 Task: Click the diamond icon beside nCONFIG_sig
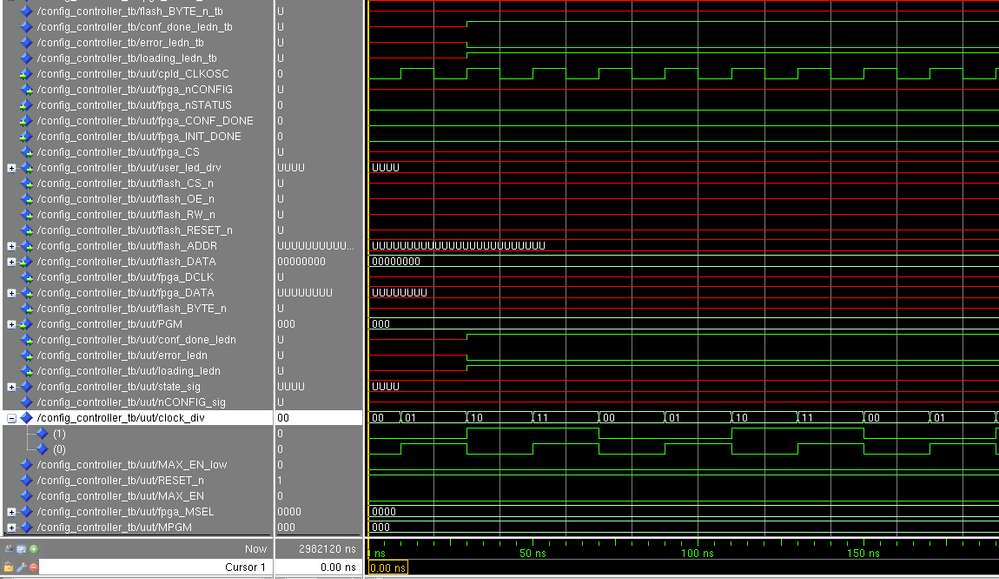point(27,402)
